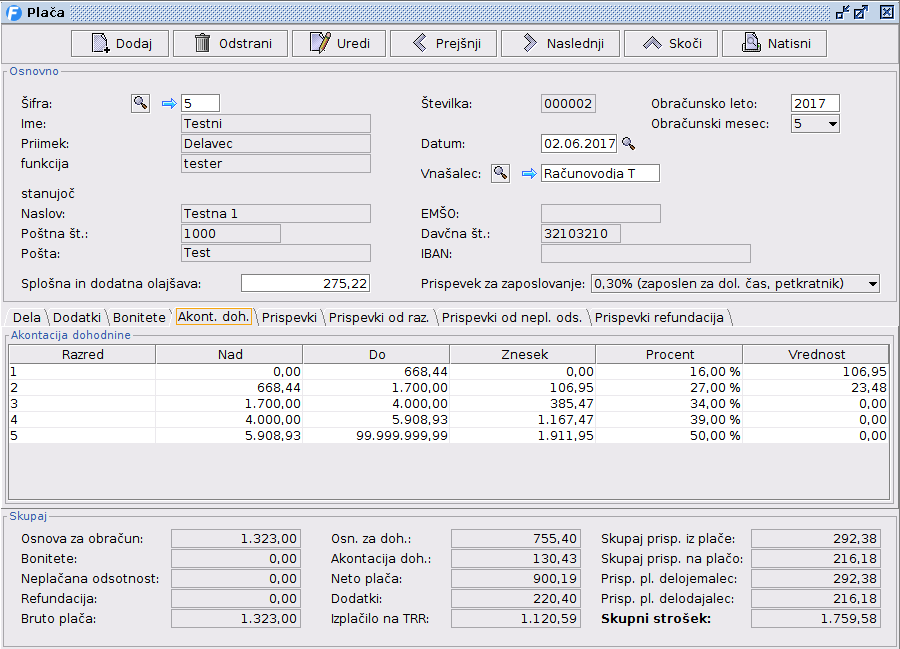
Task: Select the 39,00 % cell in the table
Action: pyautogui.click(x=669, y=420)
